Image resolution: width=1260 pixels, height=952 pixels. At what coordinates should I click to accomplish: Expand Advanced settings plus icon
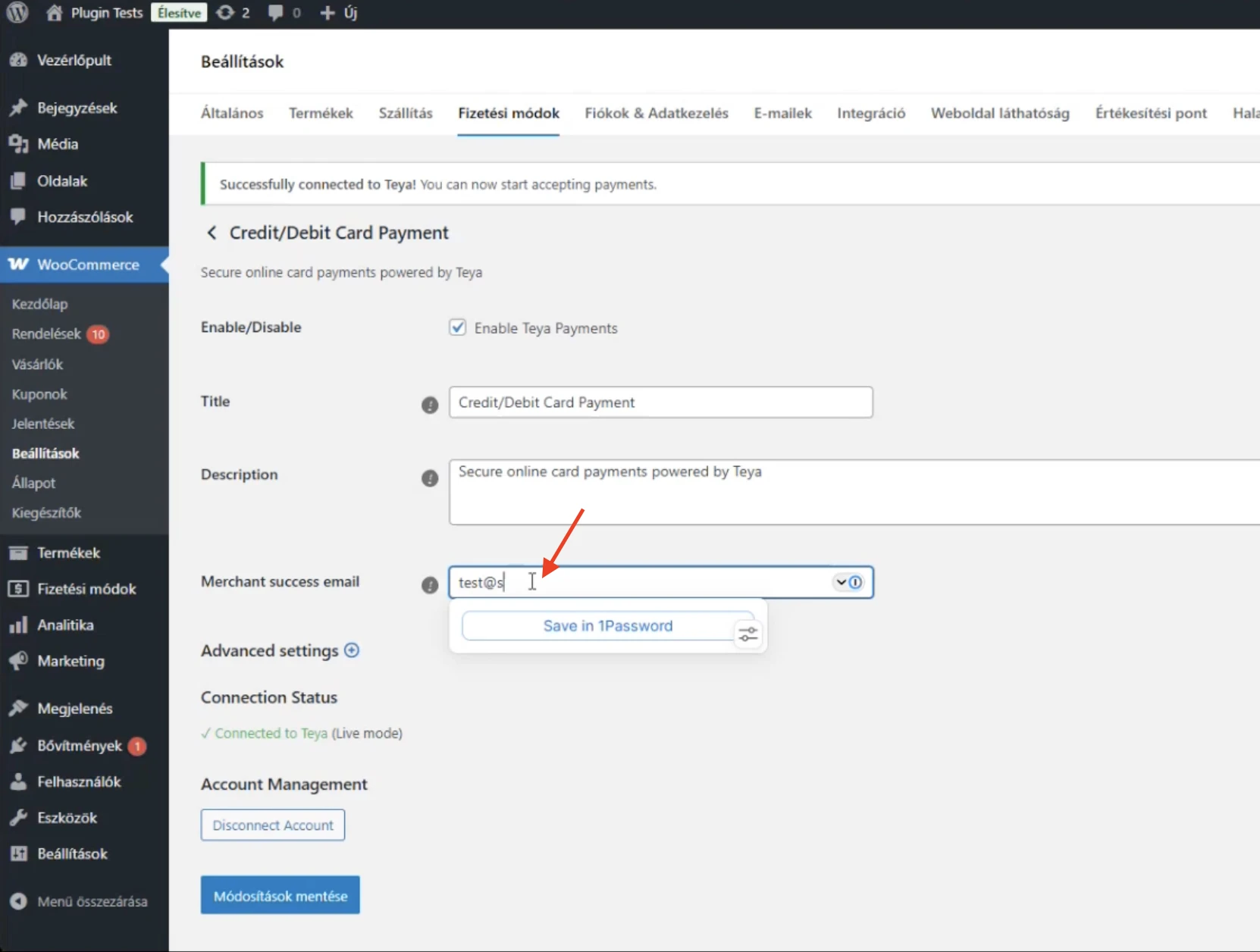352,650
